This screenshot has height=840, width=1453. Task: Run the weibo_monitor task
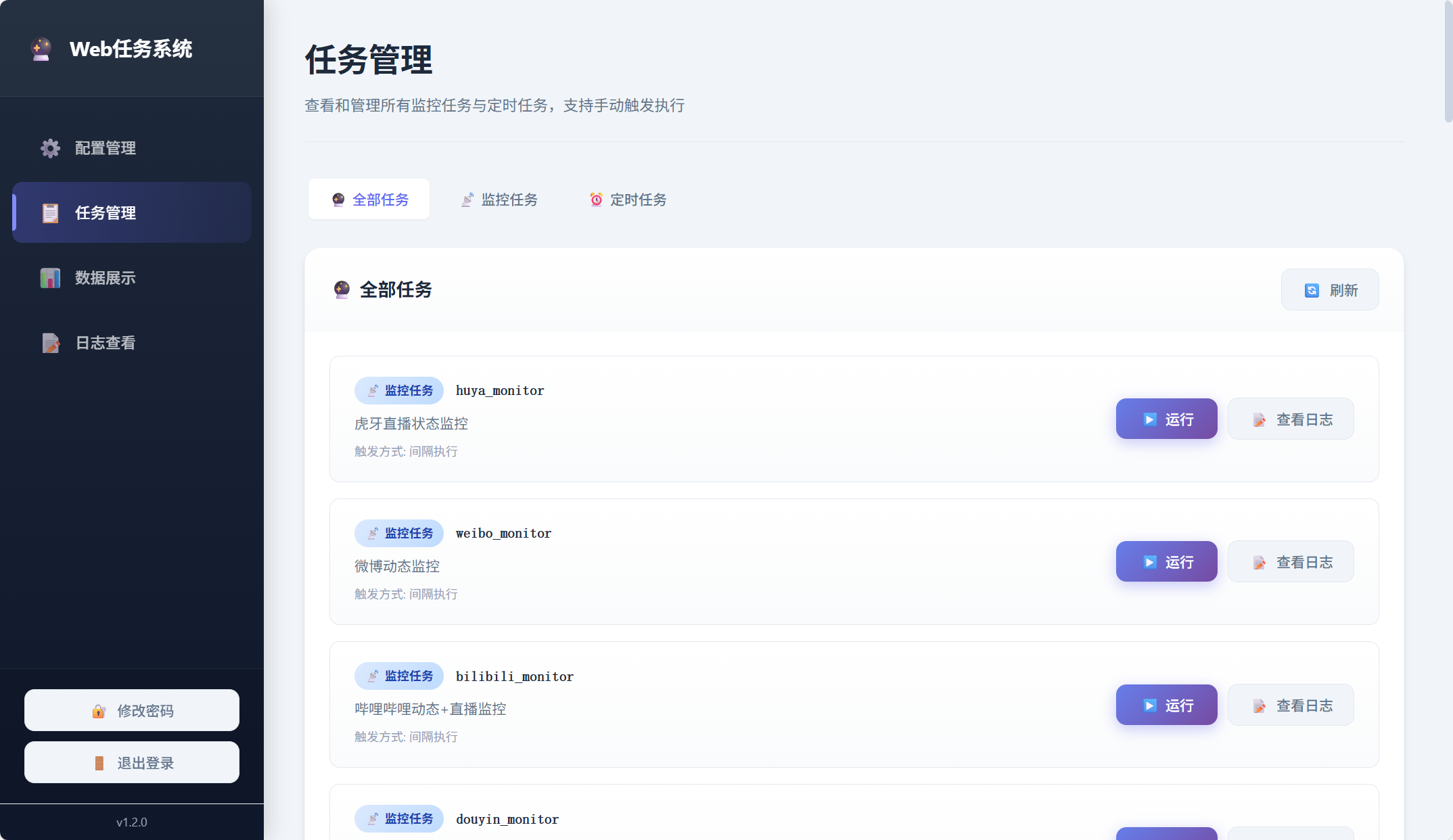tap(1166, 561)
